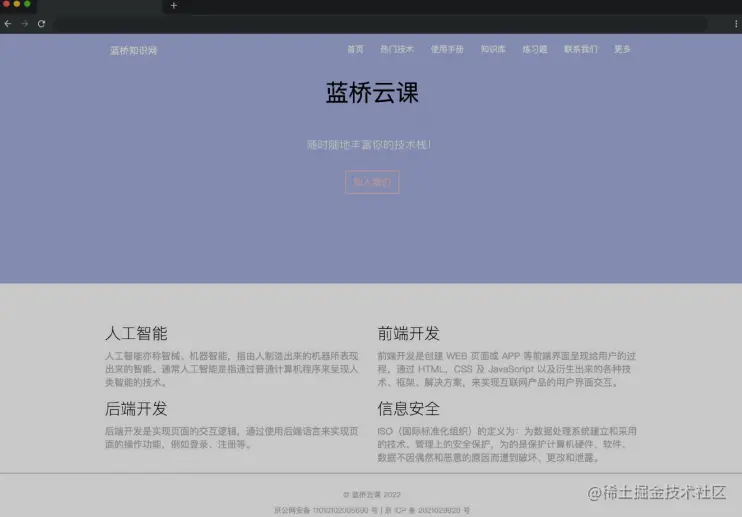742x517 pixels.
Task: Click the green macOS maximize window button
Action: click(x=27, y=4)
